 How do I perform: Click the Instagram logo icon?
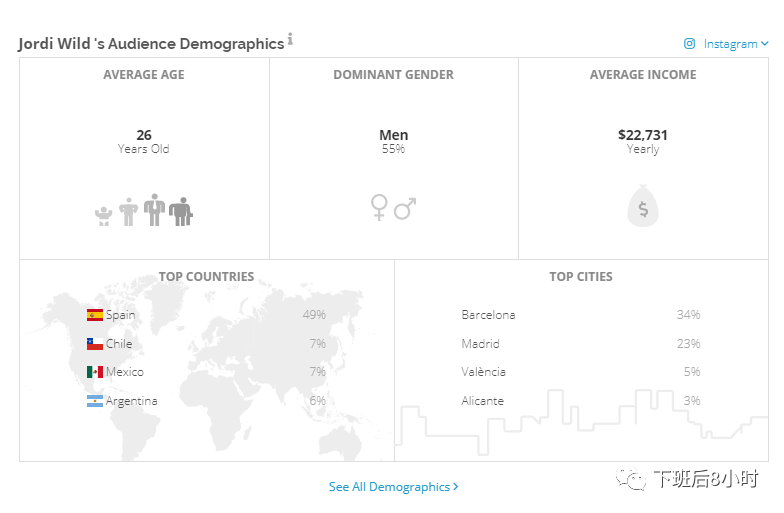(690, 44)
